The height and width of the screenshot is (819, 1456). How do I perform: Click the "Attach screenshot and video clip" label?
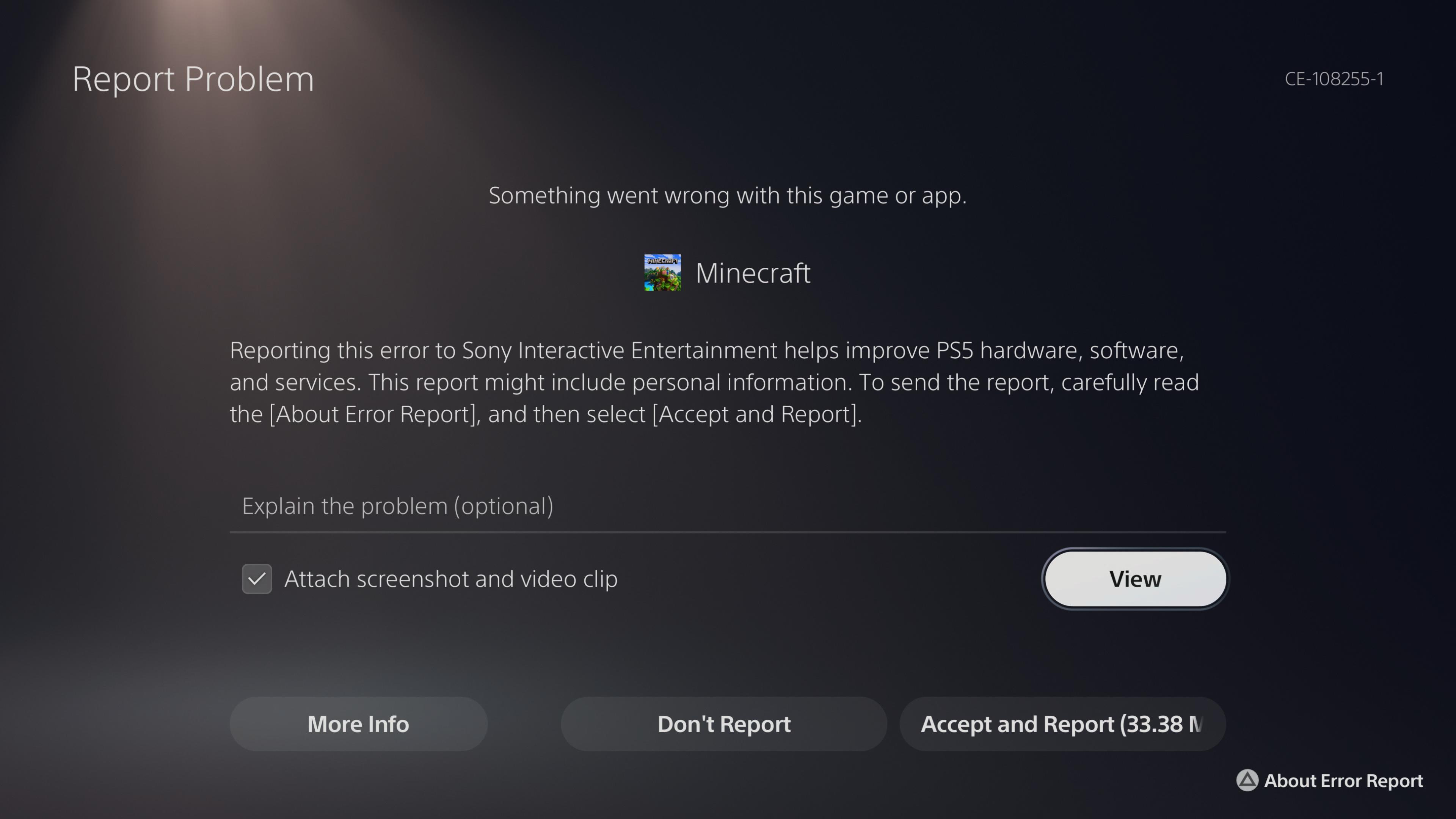click(450, 579)
